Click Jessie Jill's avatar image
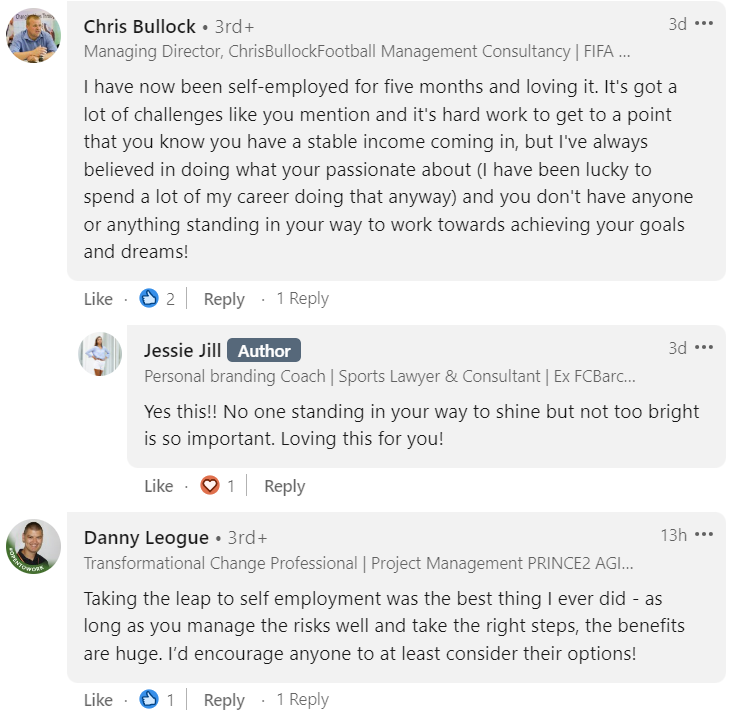This screenshot has width=733, height=715. (x=100, y=354)
